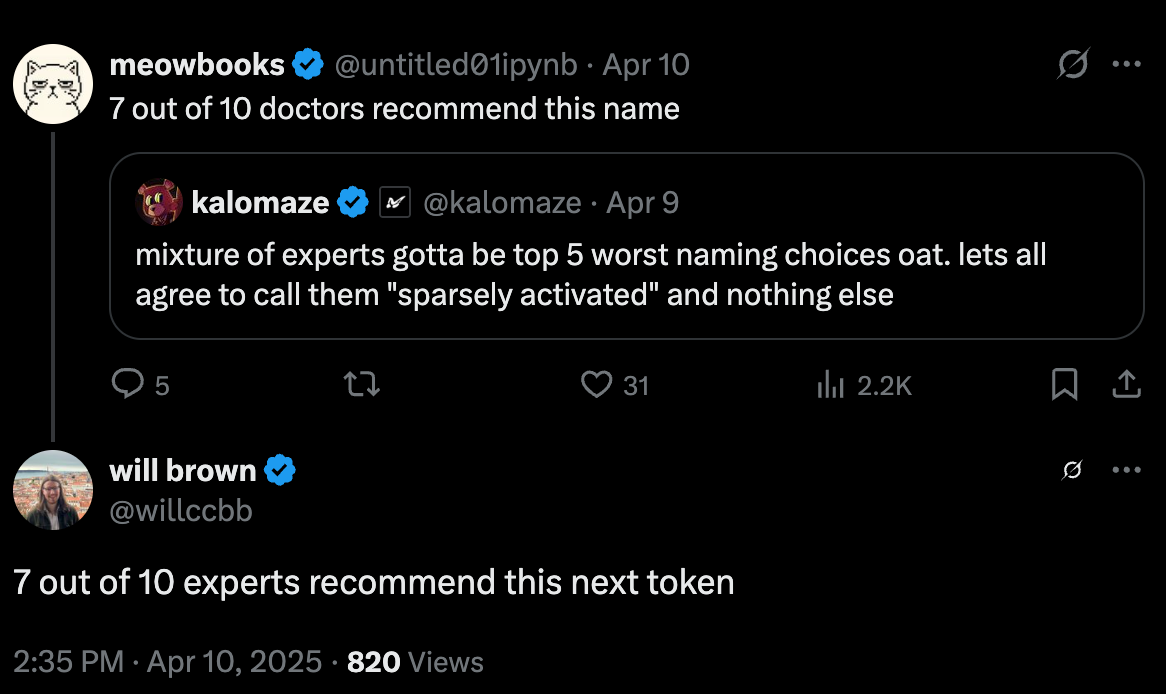Click the meowbooks display name
The image size is (1166, 694).
coord(197,65)
